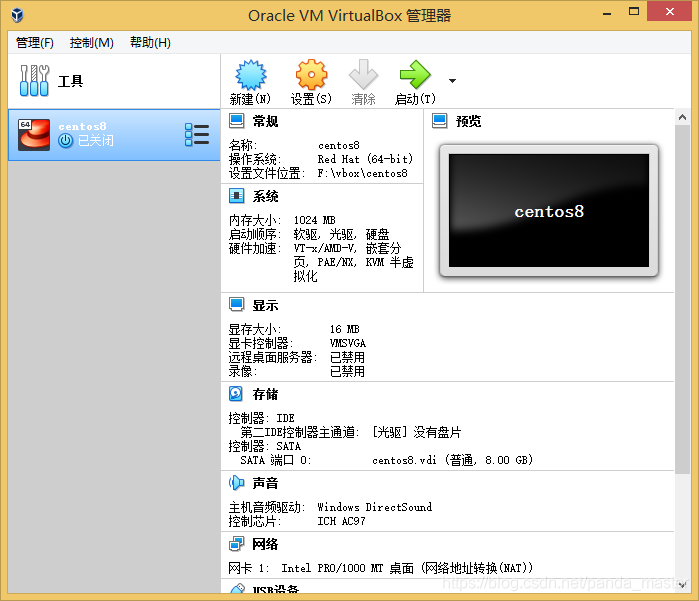
Task: Click the boot order '软驱, 光驱, 硬盘' value
Action: 341,235
